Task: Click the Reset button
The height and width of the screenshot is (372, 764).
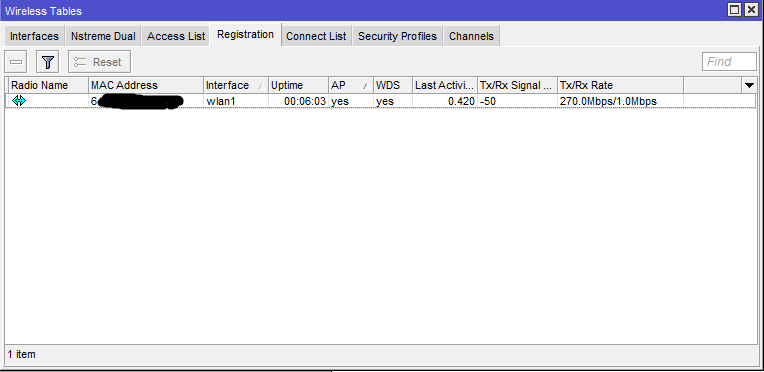Action: pyautogui.click(x=99, y=62)
